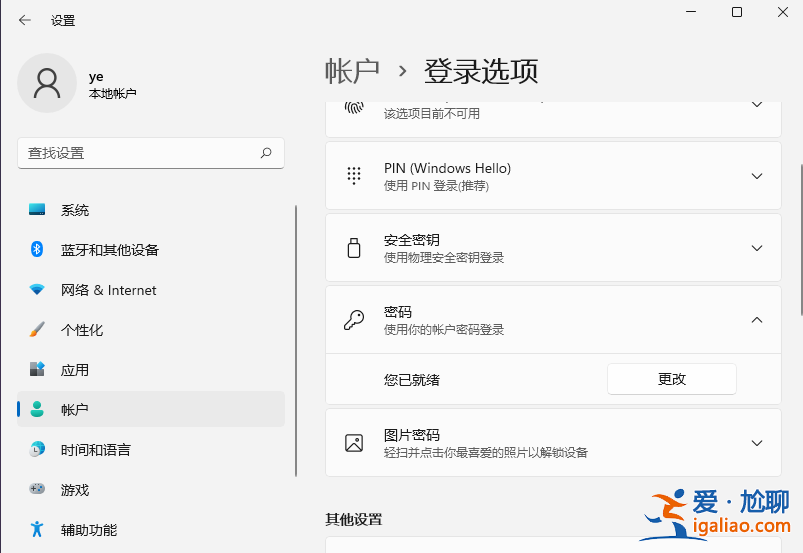Click the 您已就绪 status text
Screen dimensions: 803x553
click(412, 379)
